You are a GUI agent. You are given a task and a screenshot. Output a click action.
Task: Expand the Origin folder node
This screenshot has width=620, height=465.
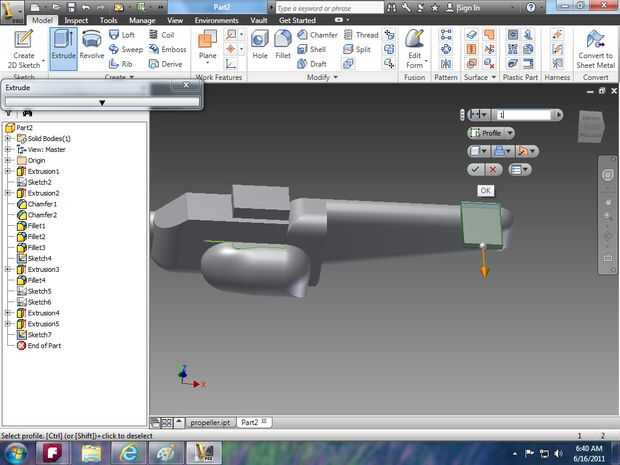point(8,160)
